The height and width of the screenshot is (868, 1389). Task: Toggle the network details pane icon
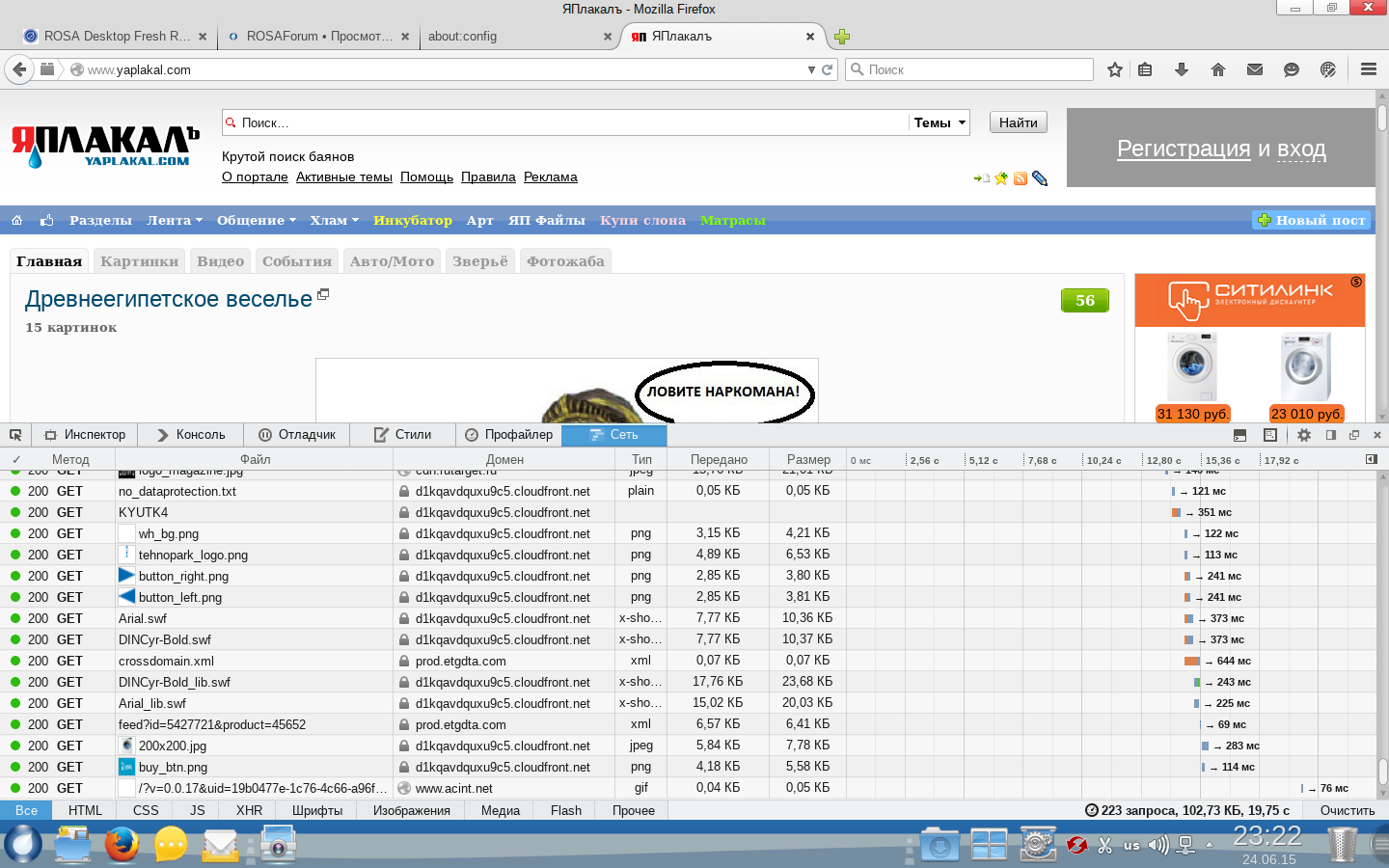[x=1372, y=459]
